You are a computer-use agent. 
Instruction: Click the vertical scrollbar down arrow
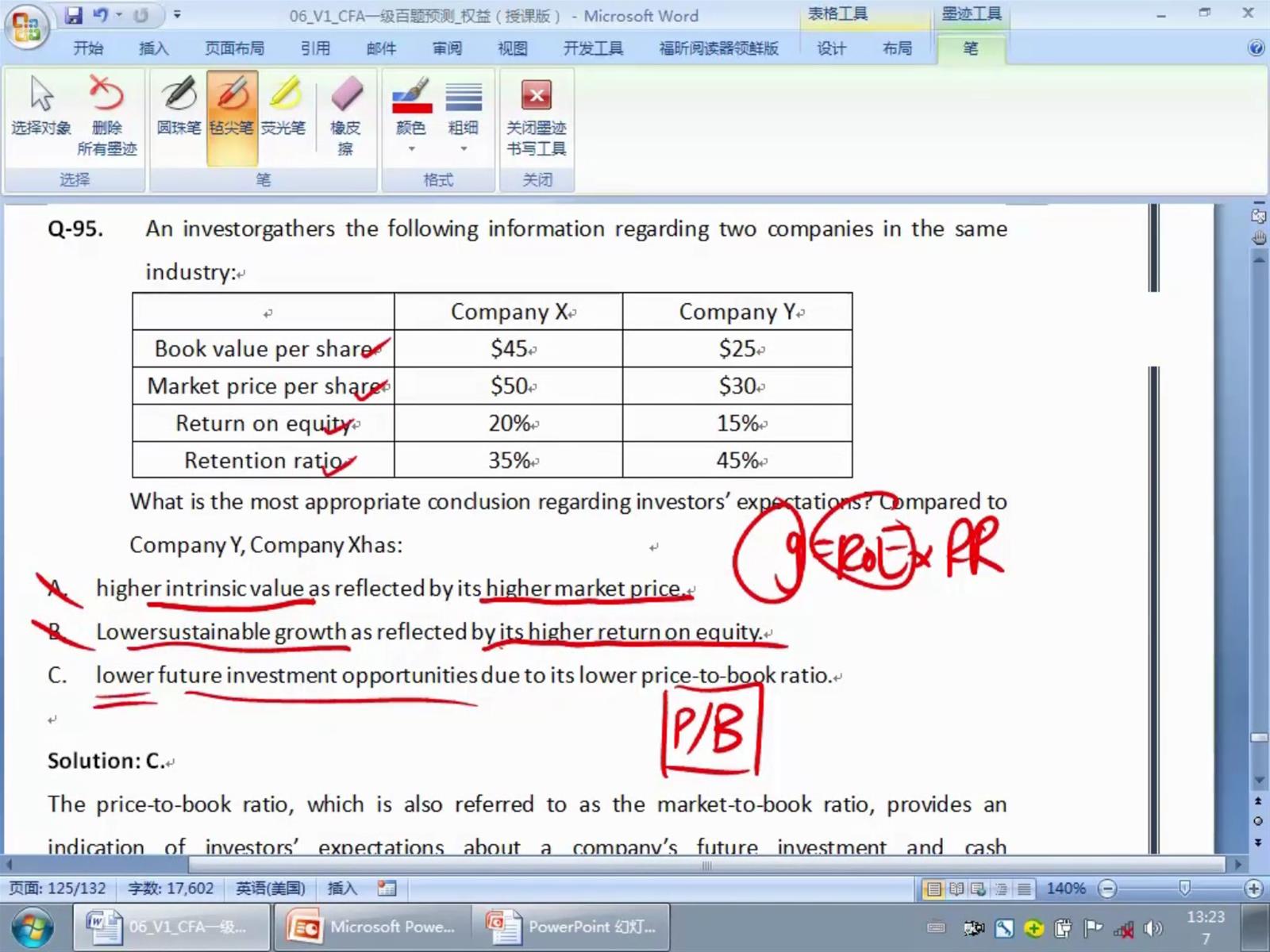(x=1259, y=781)
